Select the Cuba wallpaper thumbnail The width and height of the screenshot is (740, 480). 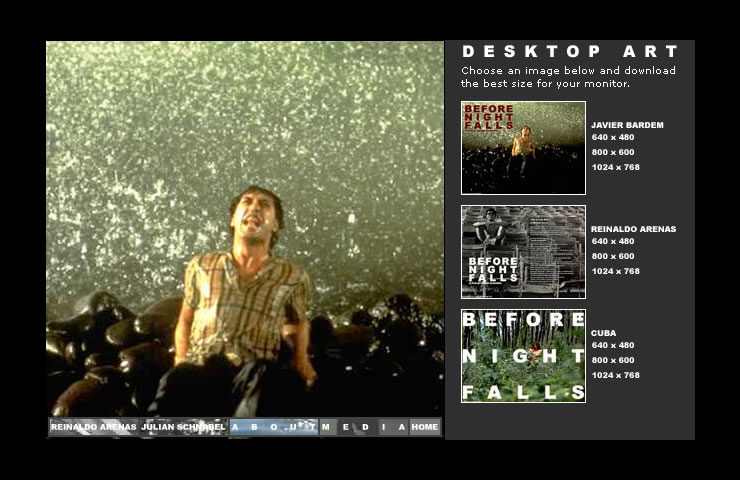[523, 356]
